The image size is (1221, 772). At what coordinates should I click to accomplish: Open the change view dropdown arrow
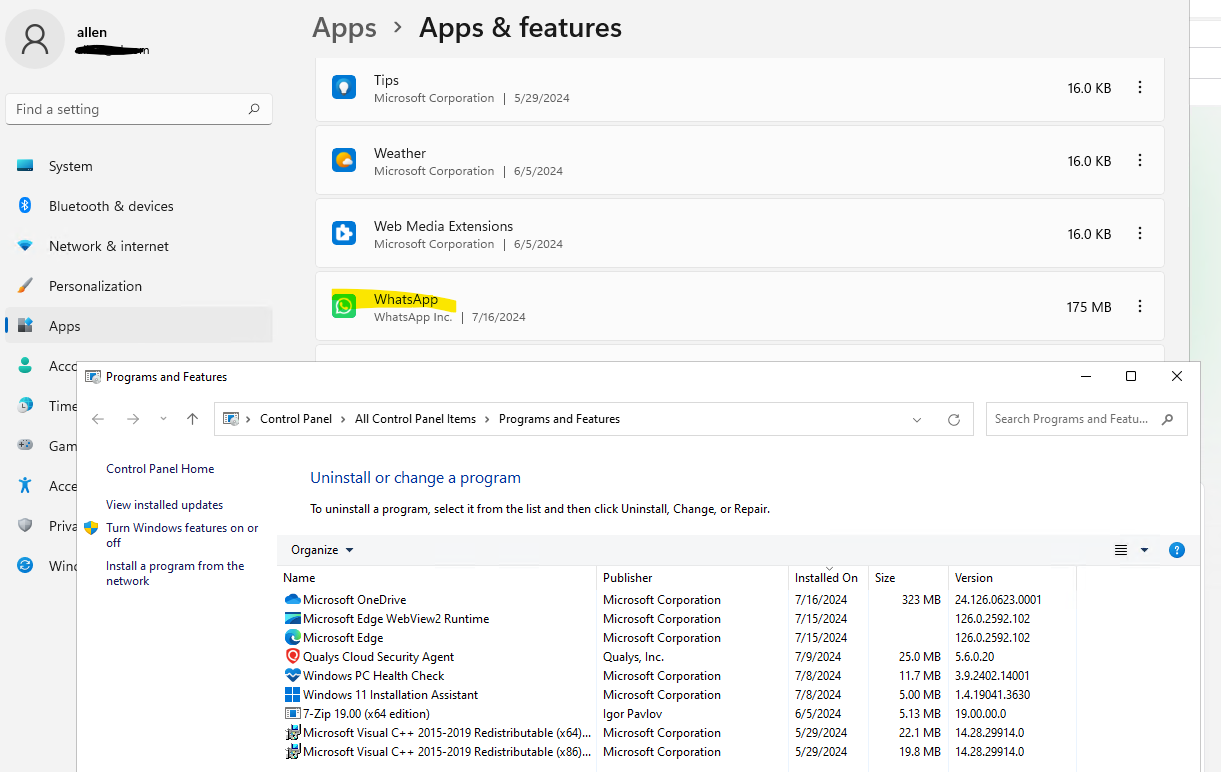click(1145, 550)
